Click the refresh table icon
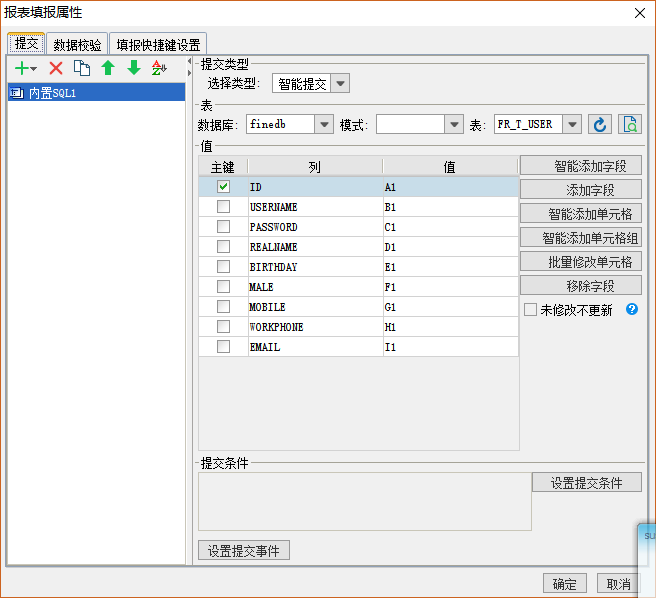The width and height of the screenshot is (656, 598). click(x=600, y=124)
